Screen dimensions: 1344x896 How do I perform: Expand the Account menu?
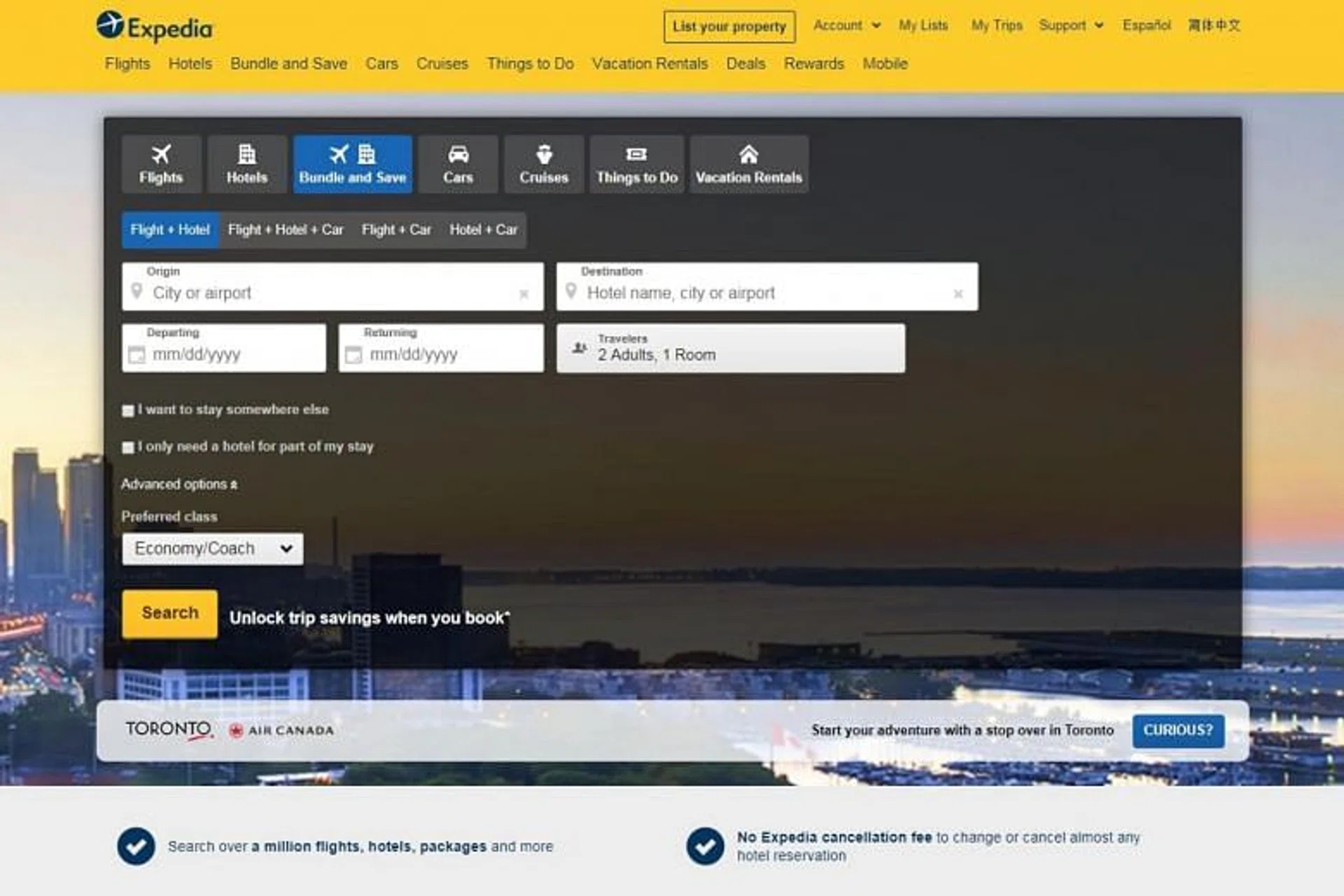pos(847,25)
